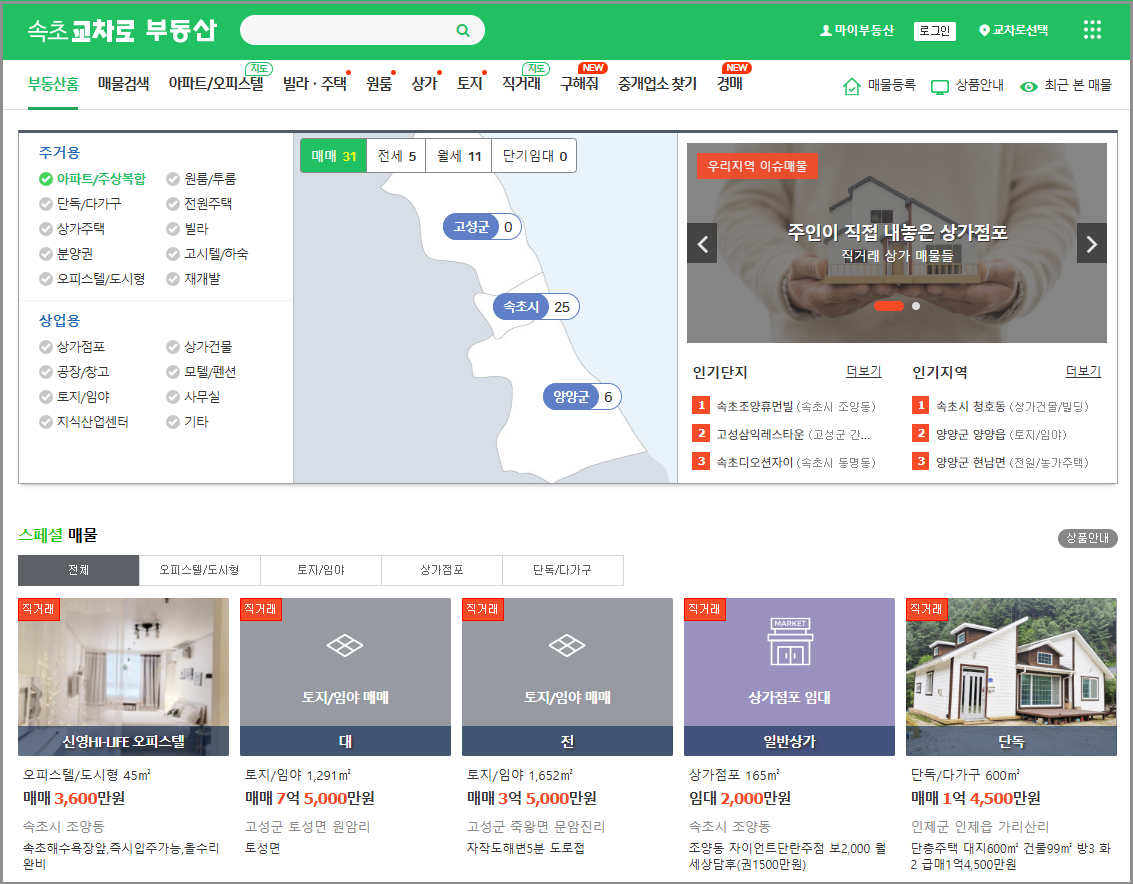Advance the banner with the right arrow
1133x884 pixels.
coord(1090,243)
